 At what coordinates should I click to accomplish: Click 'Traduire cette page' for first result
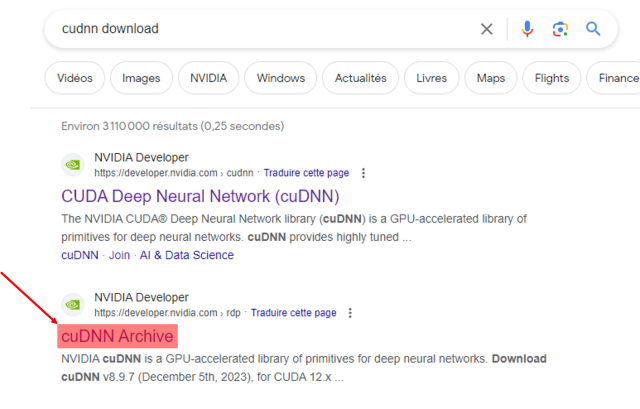coord(306,173)
